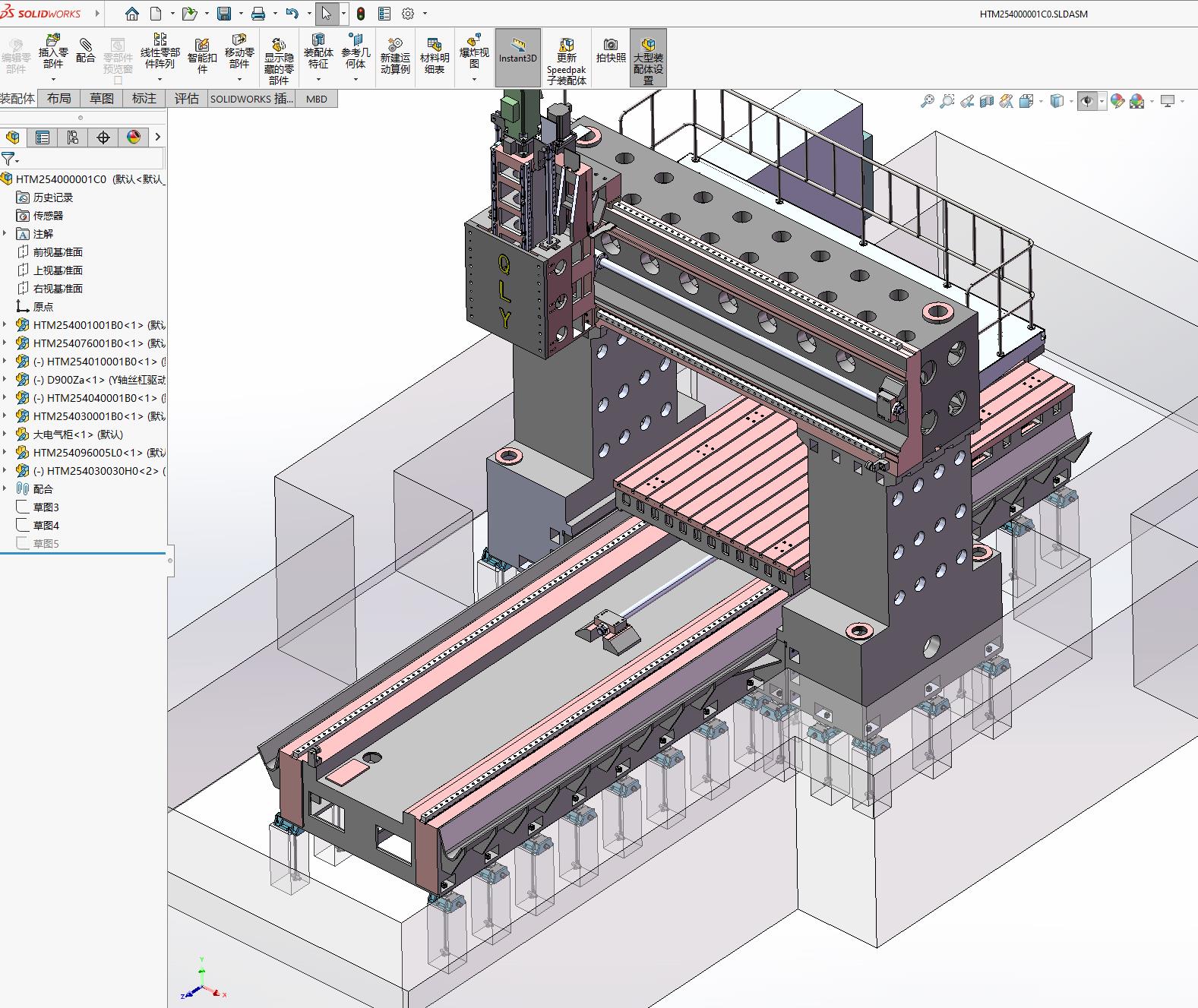Click the feature tree filter input field
Screen dimensions: 1198x1008
click(x=93, y=159)
